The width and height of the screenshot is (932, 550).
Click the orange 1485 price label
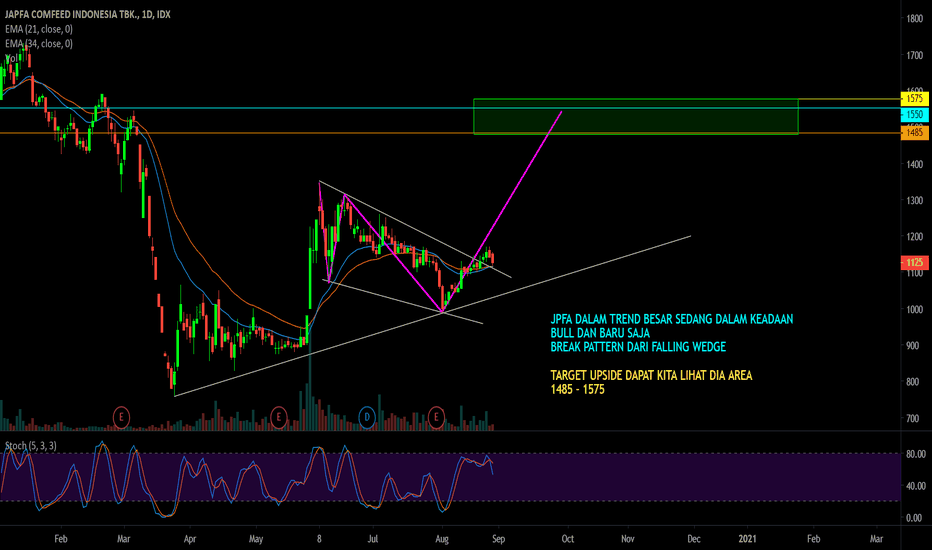(915, 133)
